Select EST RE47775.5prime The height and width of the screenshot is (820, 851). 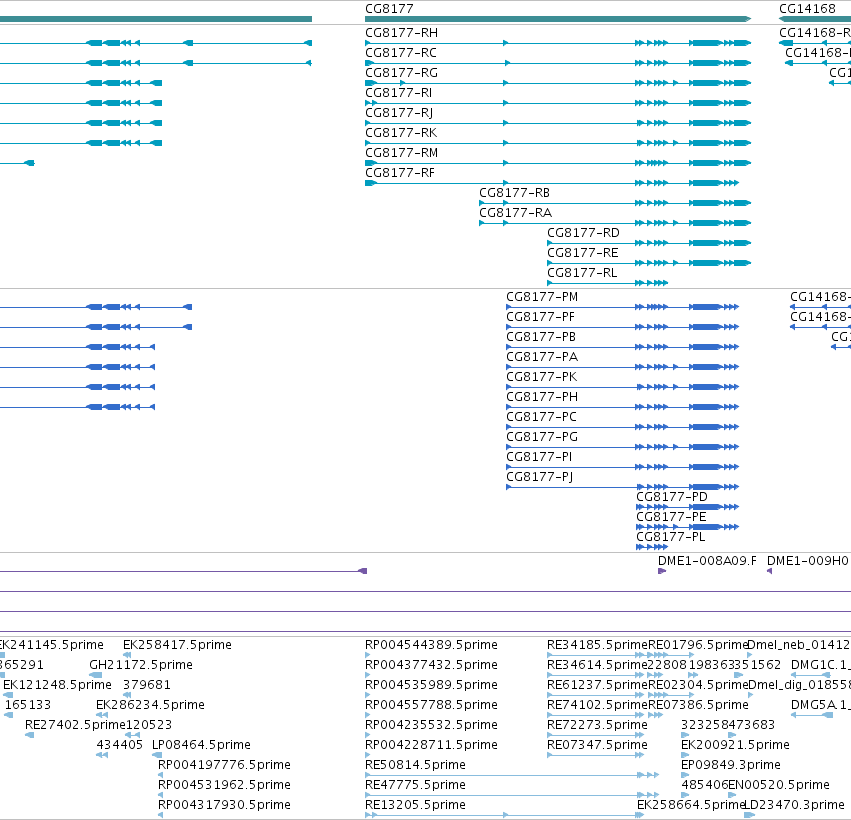[x=415, y=785]
